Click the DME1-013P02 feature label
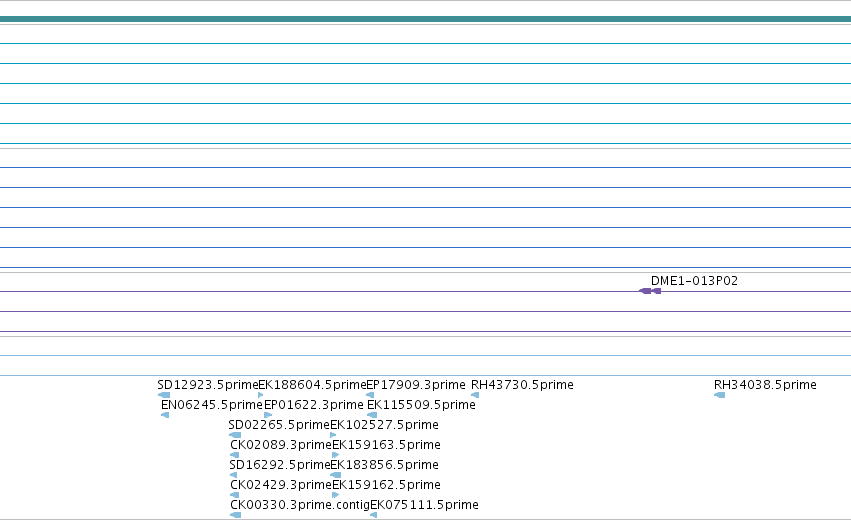 click(x=694, y=281)
